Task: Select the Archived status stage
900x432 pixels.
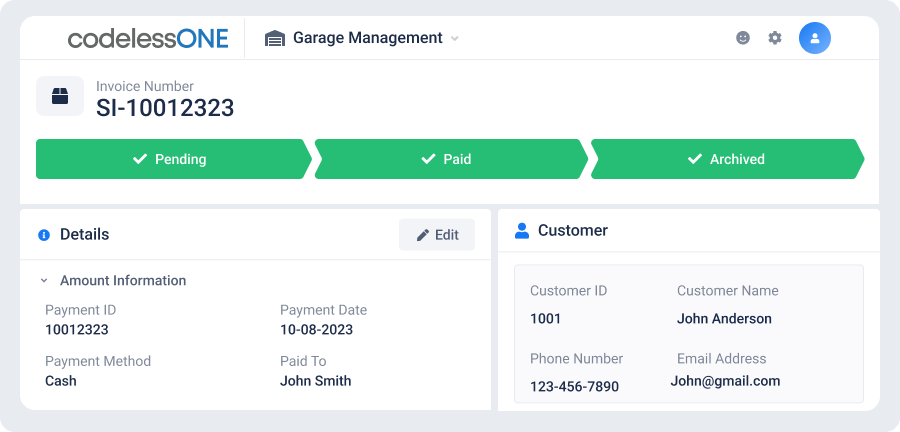Action: (x=727, y=159)
